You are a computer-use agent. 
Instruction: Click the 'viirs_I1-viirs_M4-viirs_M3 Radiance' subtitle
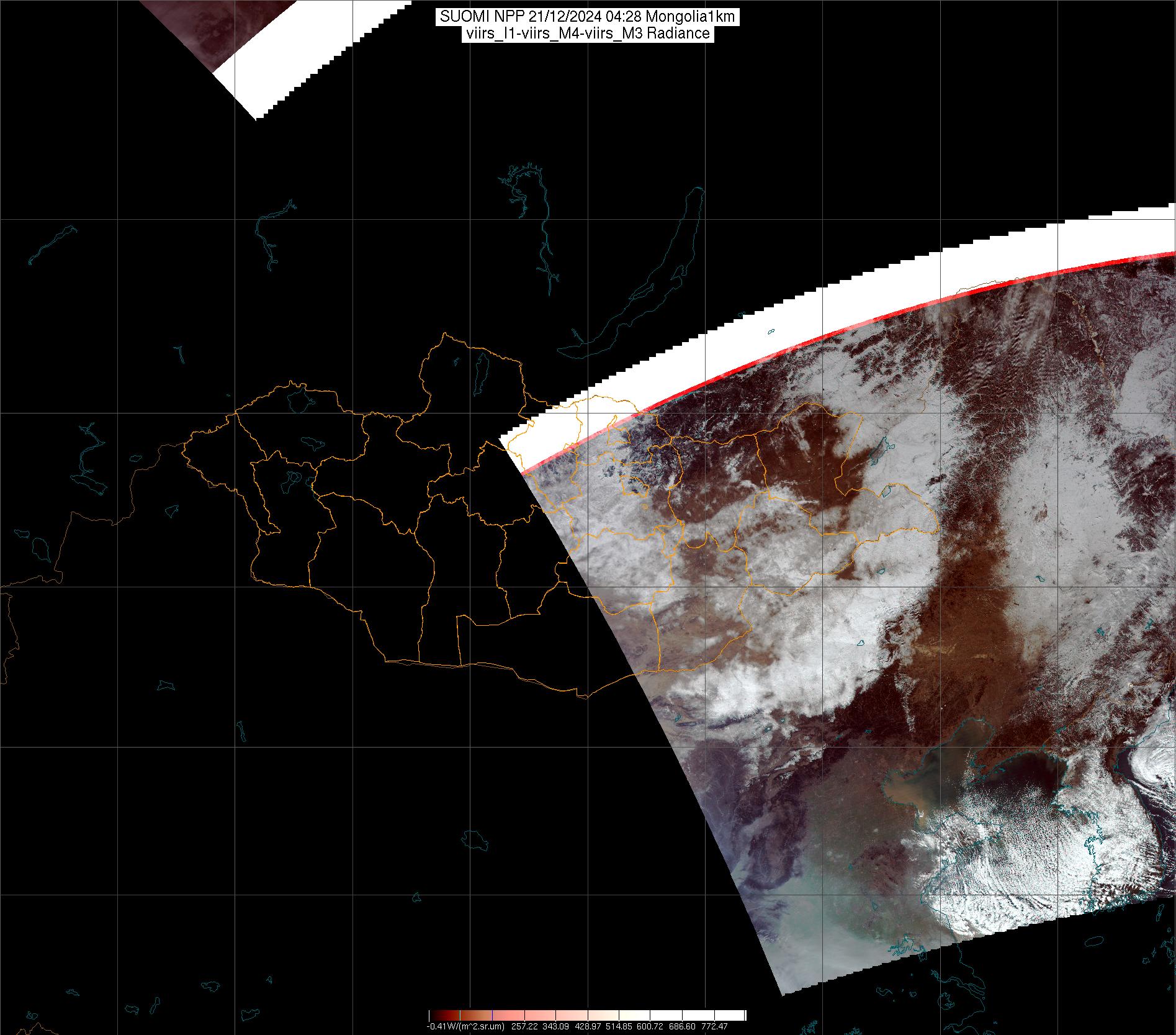tap(586, 34)
